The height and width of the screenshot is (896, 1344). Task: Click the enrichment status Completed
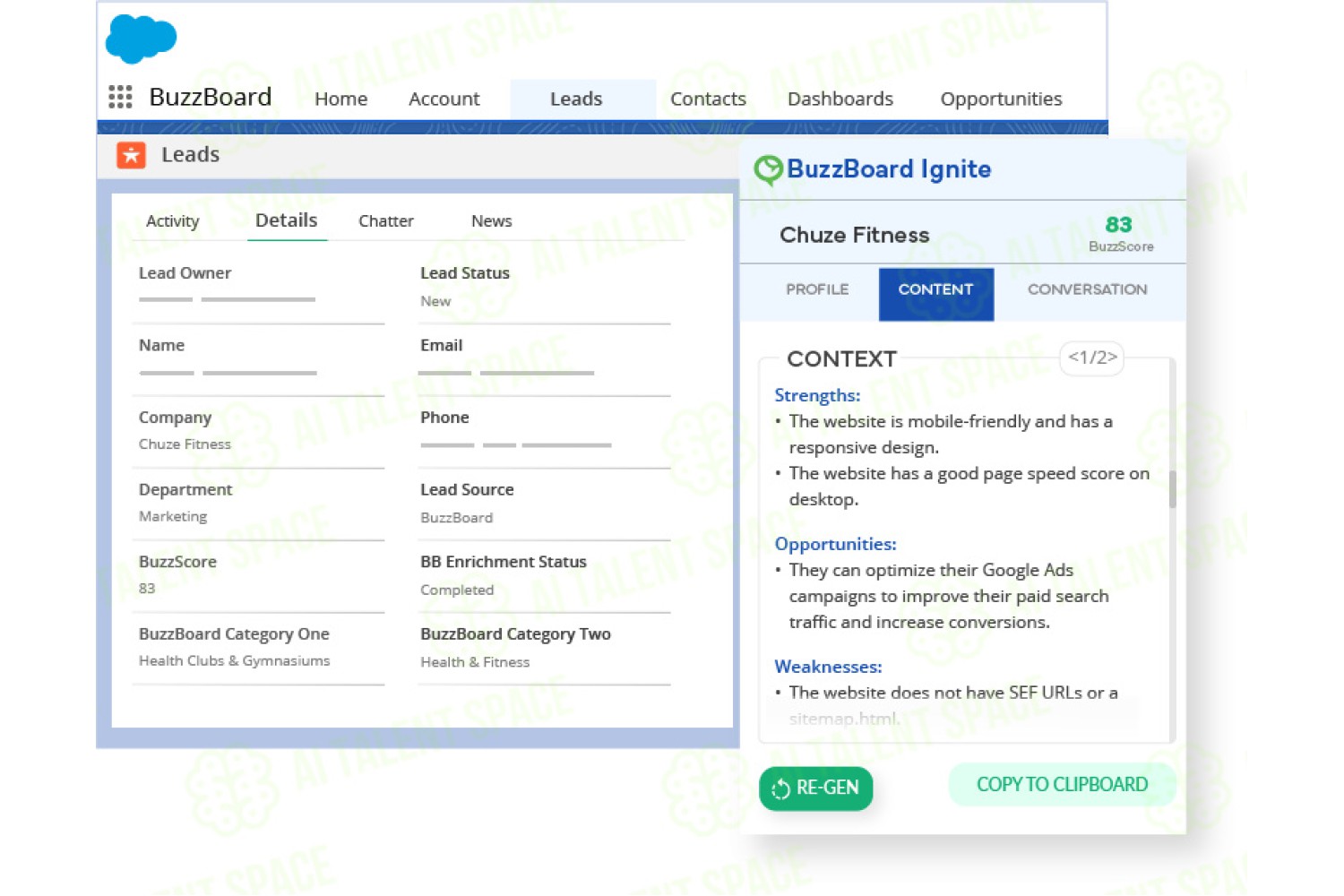click(x=457, y=590)
